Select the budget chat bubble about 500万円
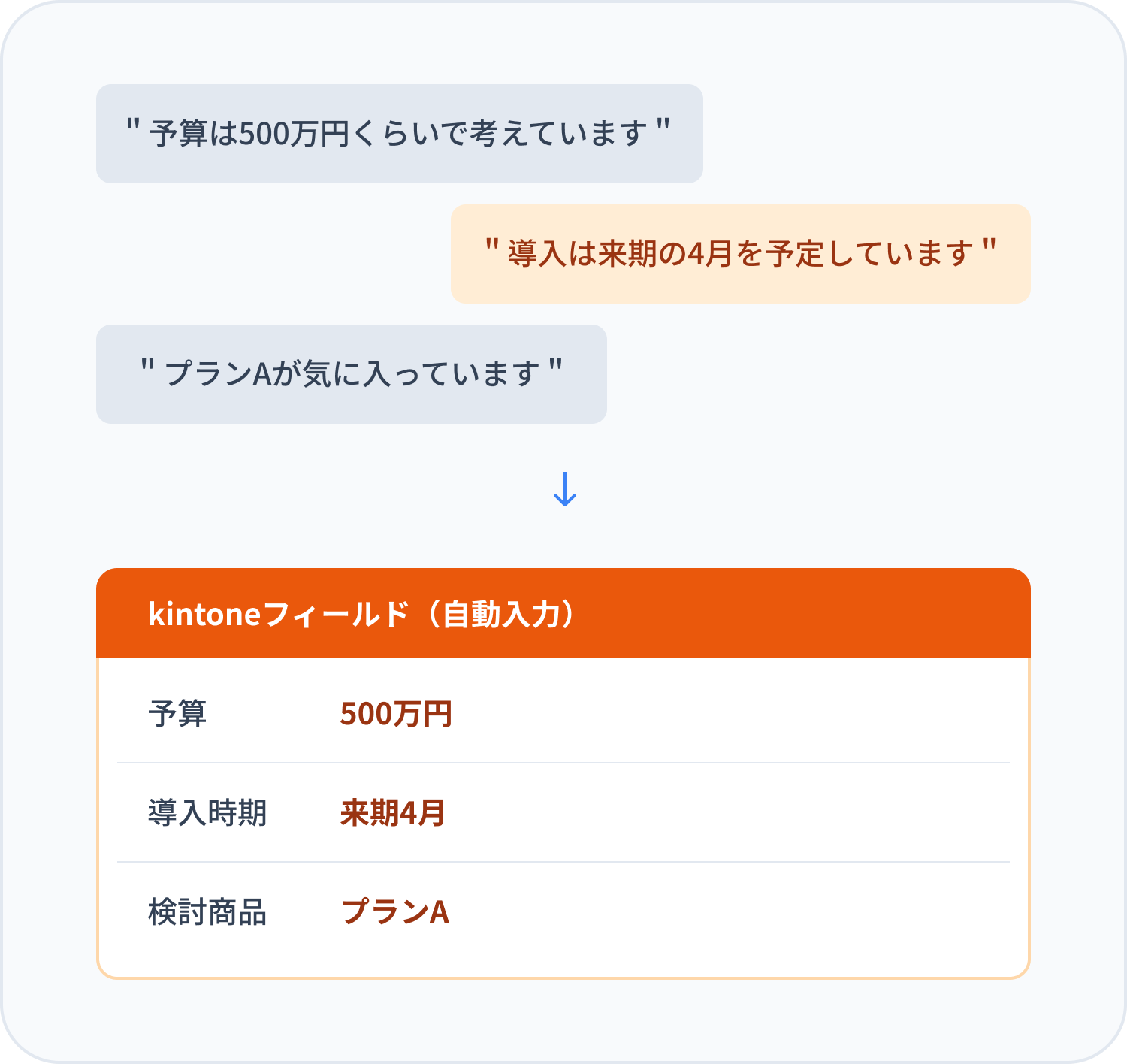This screenshot has height=1064, width=1127. coord(399,134)
